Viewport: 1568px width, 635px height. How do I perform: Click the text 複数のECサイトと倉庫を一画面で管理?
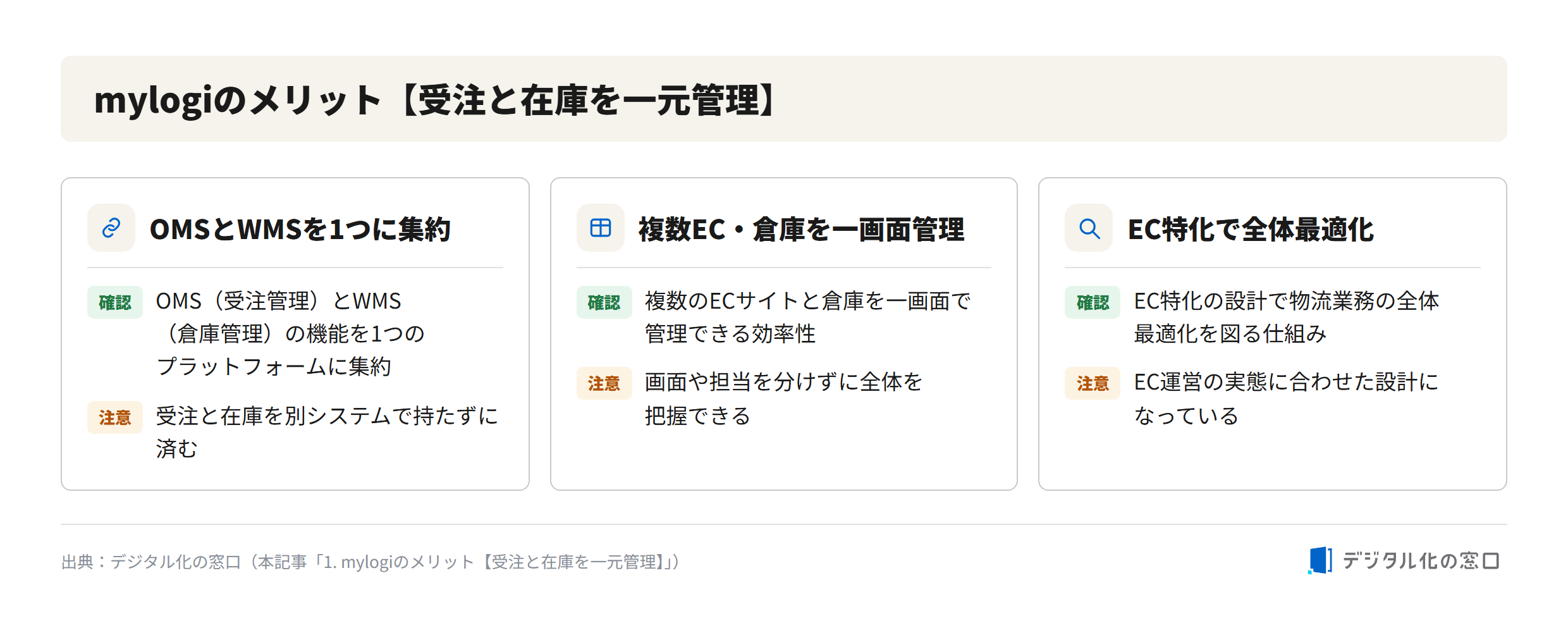(807, 317)
